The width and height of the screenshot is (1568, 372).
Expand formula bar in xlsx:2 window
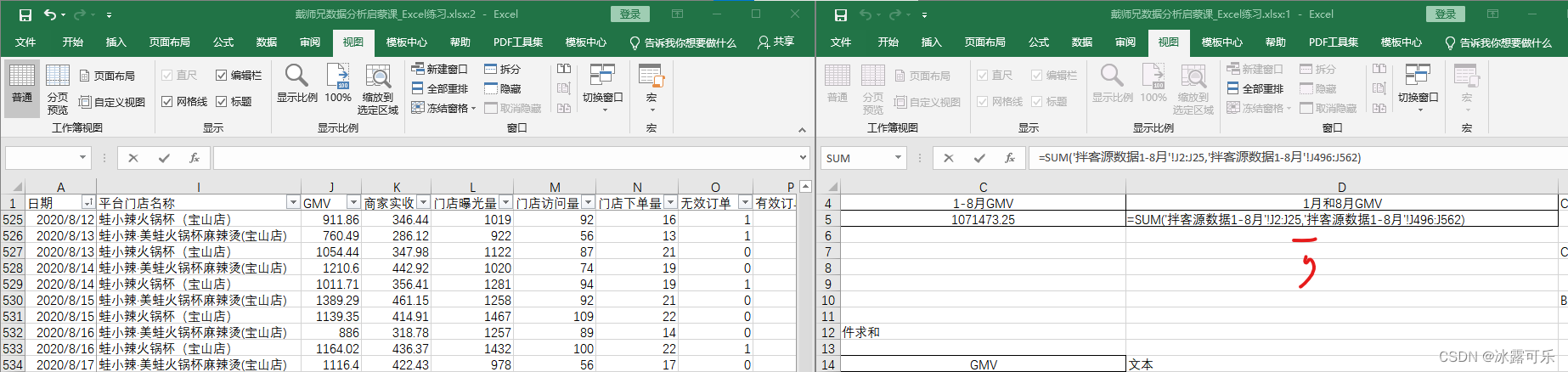point(803,158)
